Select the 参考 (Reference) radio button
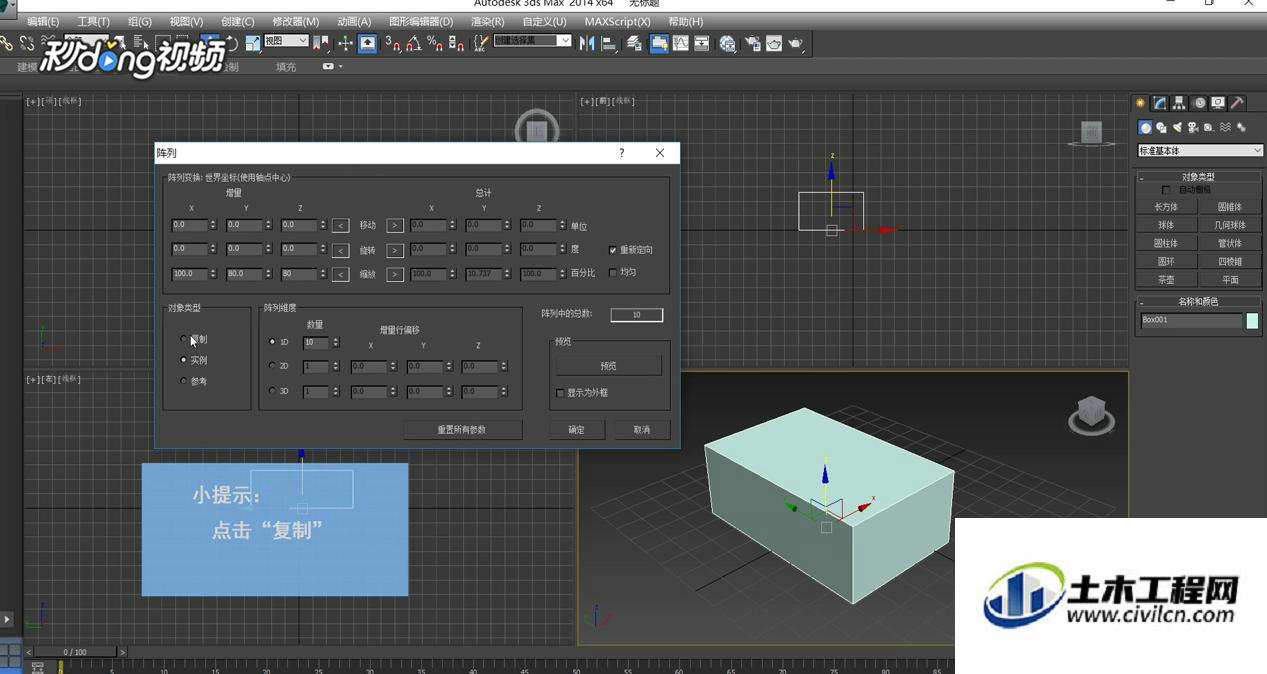 [x=184, y=381]
